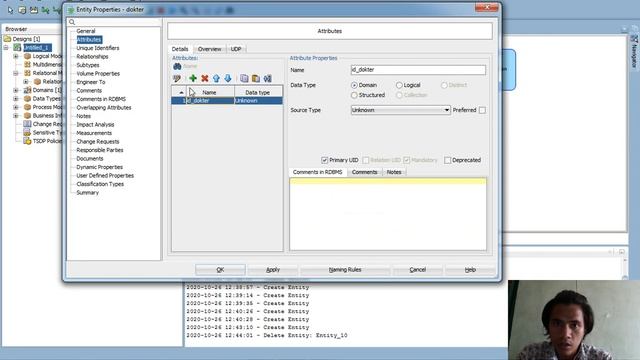The width and height of the screenshot is (640, 360).
Task: Expand the Logical Model tree node
Action: [x=16, y=56]
